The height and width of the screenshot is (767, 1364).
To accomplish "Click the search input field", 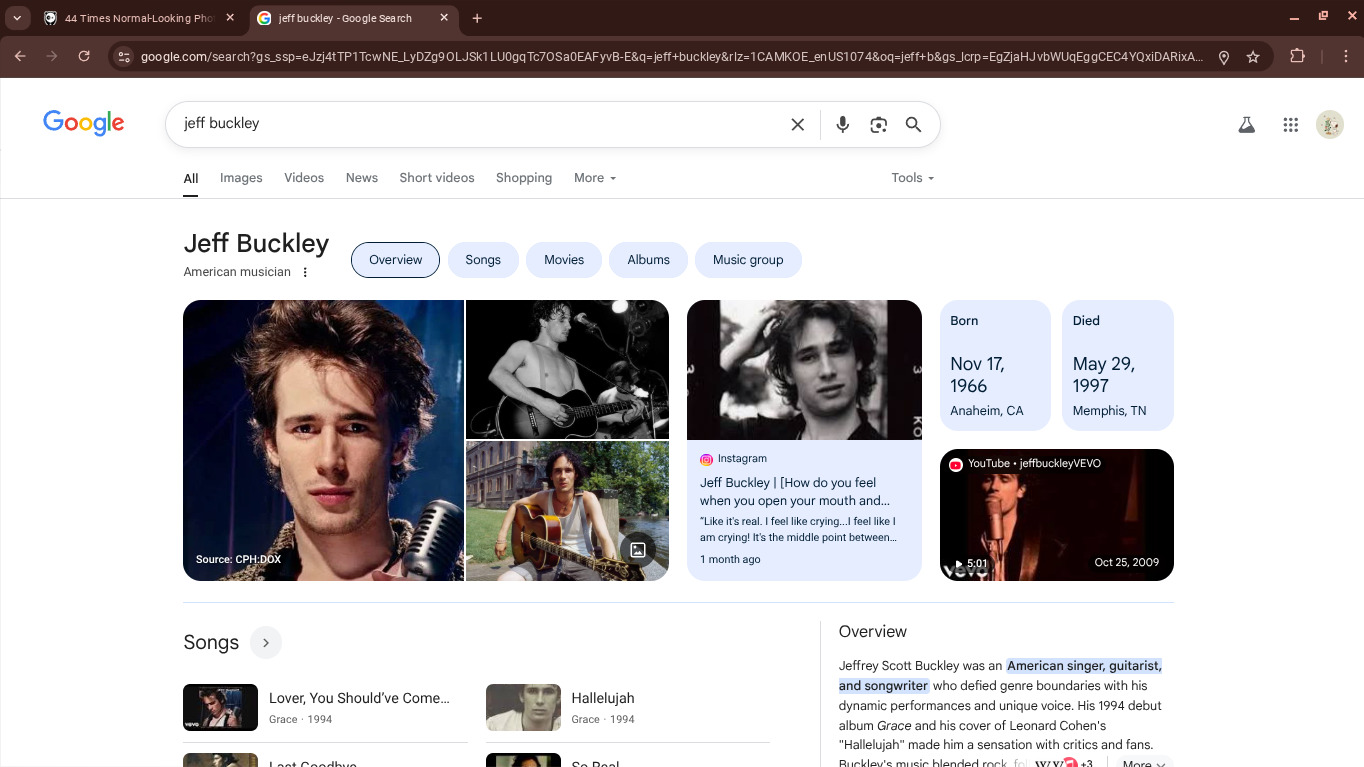I will (x=470, y=124).
